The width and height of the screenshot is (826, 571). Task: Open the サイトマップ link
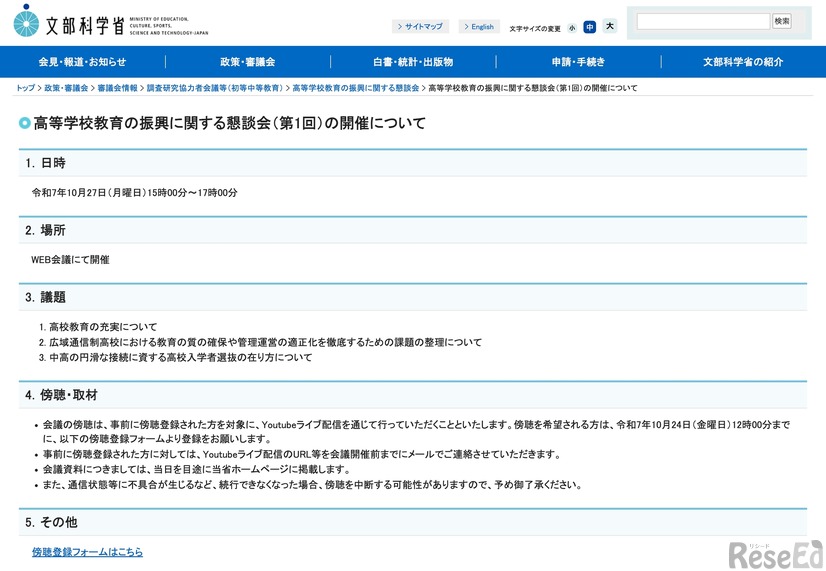pos(420,27)
